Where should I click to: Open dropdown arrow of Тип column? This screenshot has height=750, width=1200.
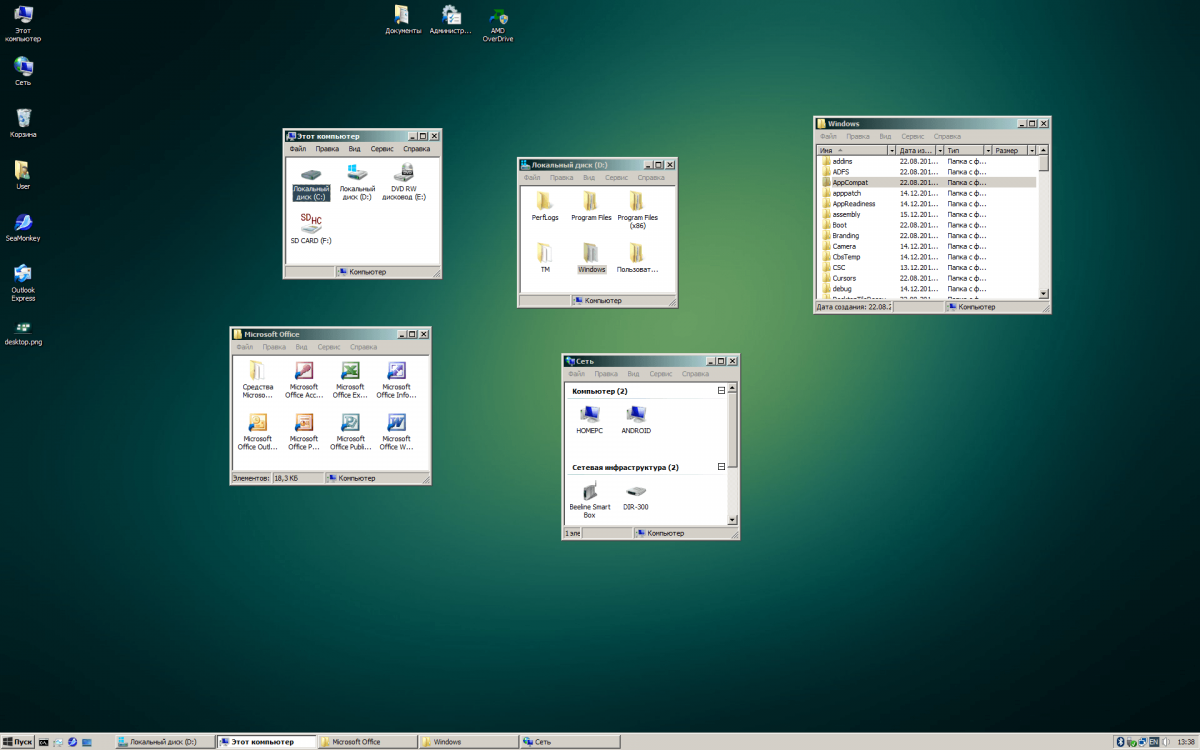pos(986,150)
